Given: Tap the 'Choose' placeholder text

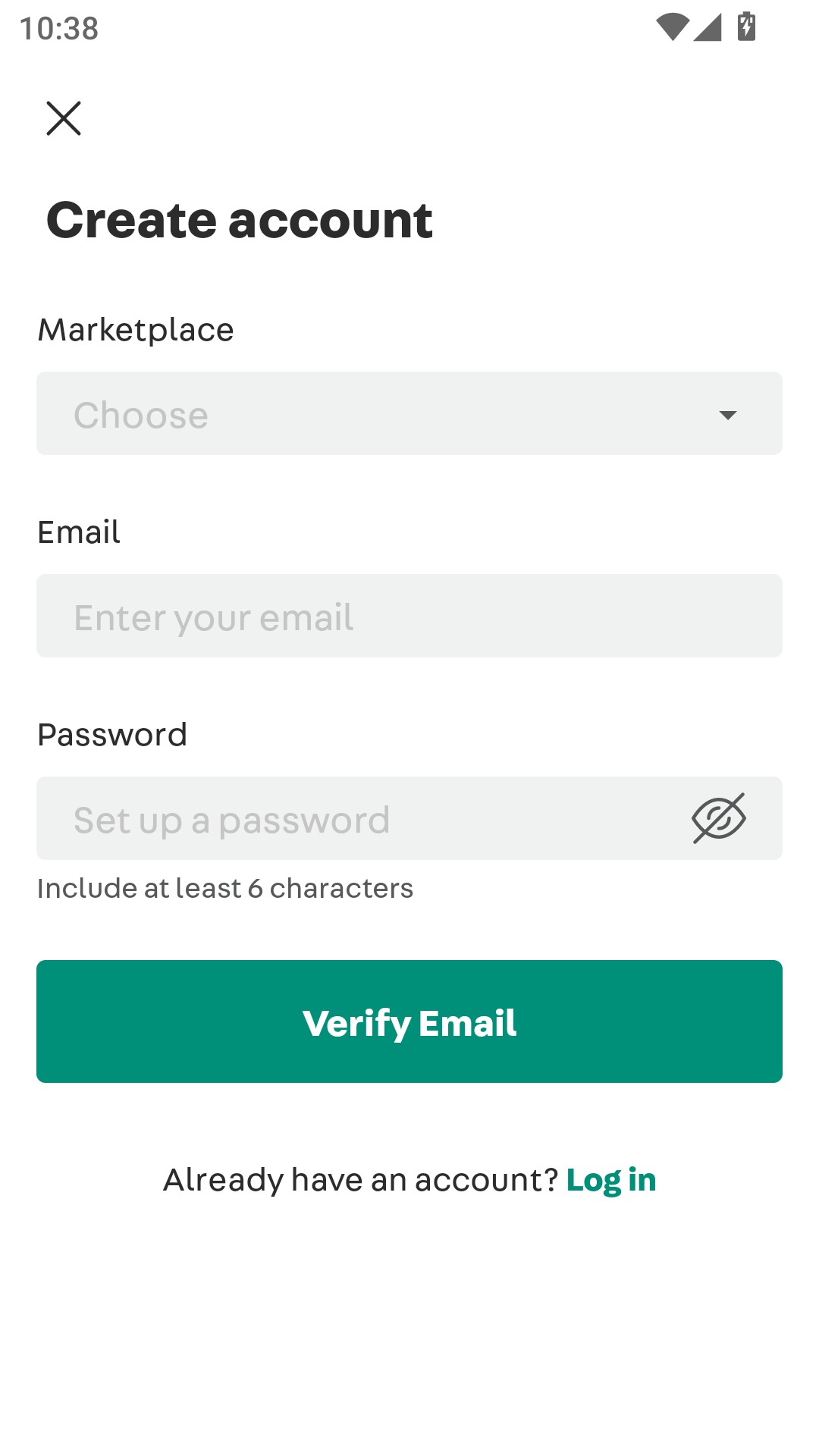Looking at the screenshot, I should (x=141, y=416).
